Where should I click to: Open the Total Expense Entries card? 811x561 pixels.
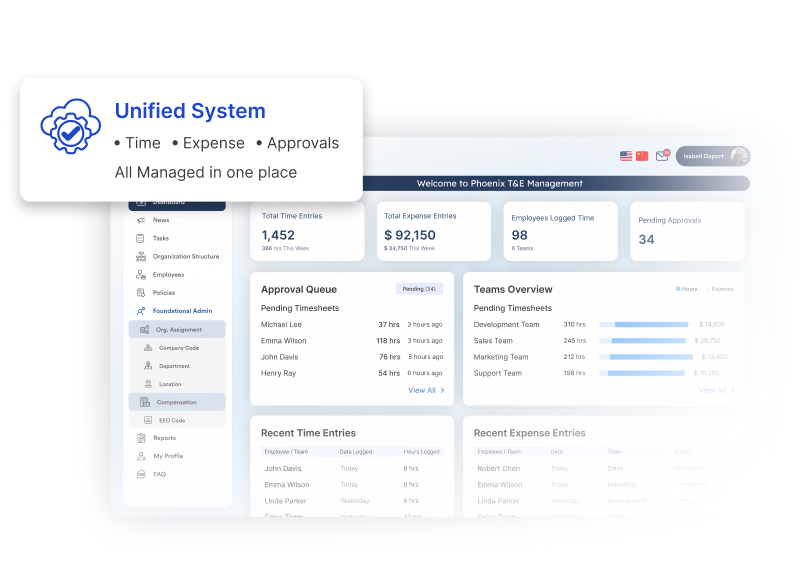[x=434, y=231]
